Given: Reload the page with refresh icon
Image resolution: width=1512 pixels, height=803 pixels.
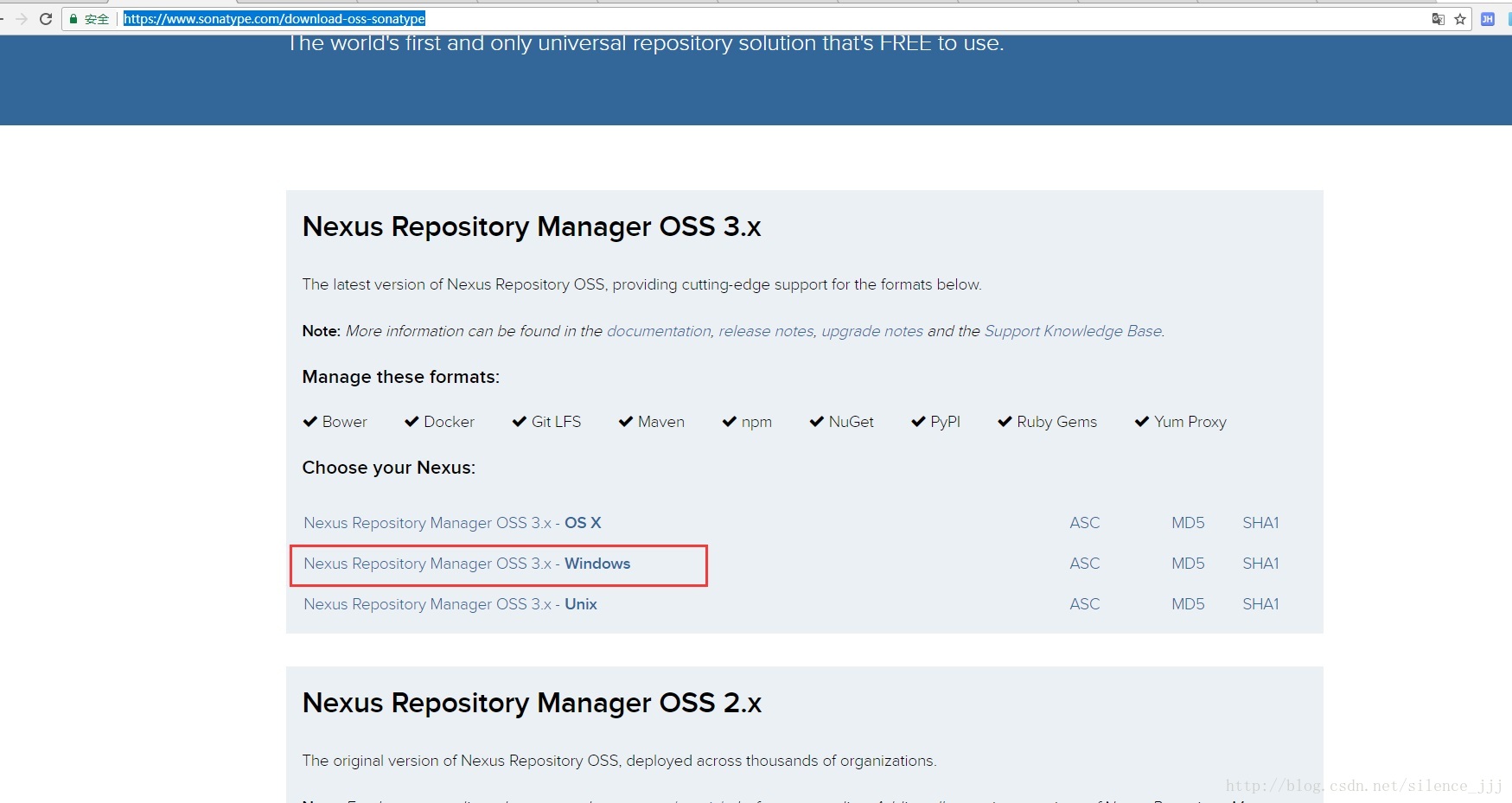Looking at the screenshot, I should coord(46,19).
